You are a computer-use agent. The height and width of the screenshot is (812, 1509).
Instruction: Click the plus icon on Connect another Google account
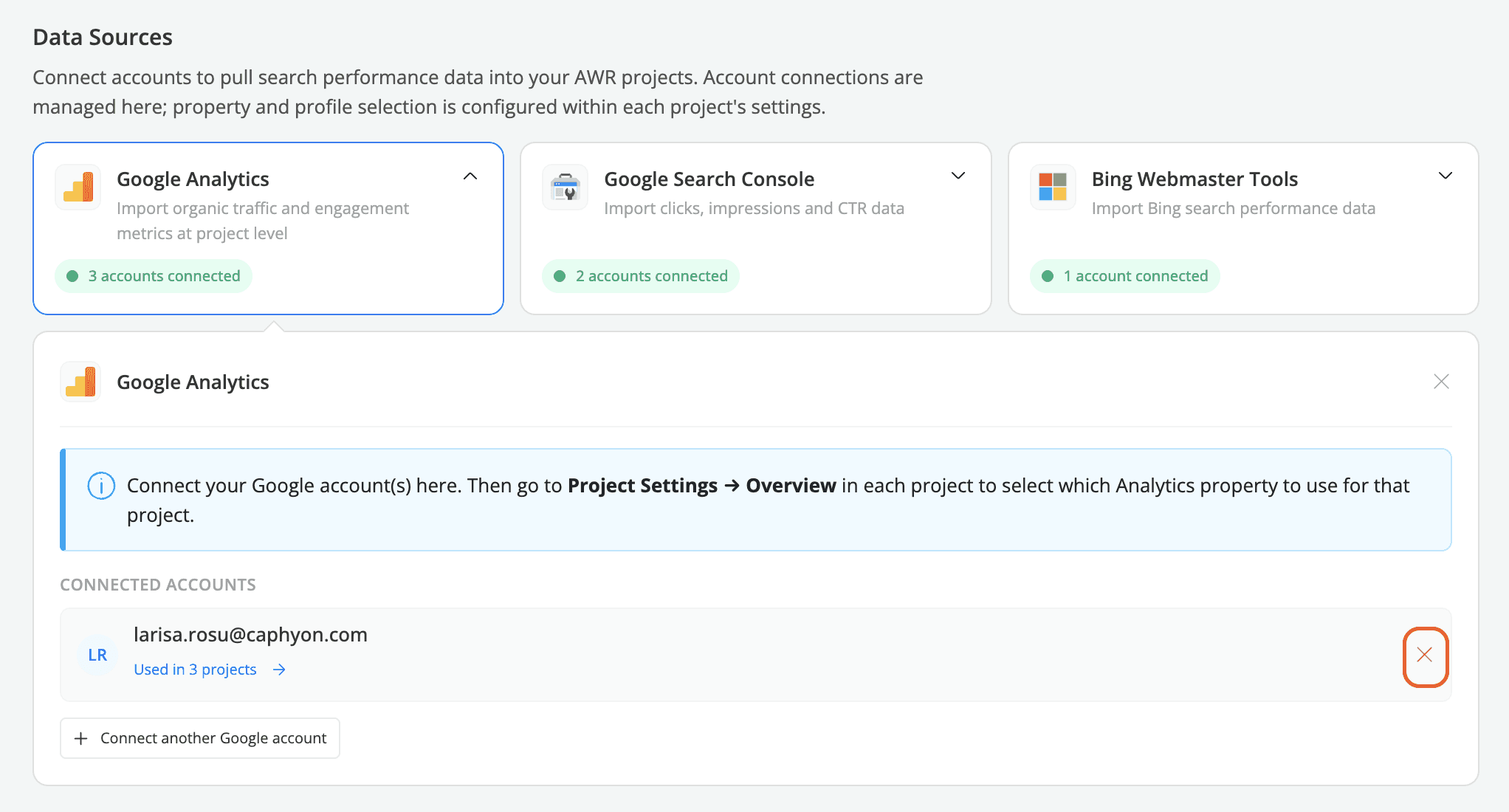click(81, 738)
